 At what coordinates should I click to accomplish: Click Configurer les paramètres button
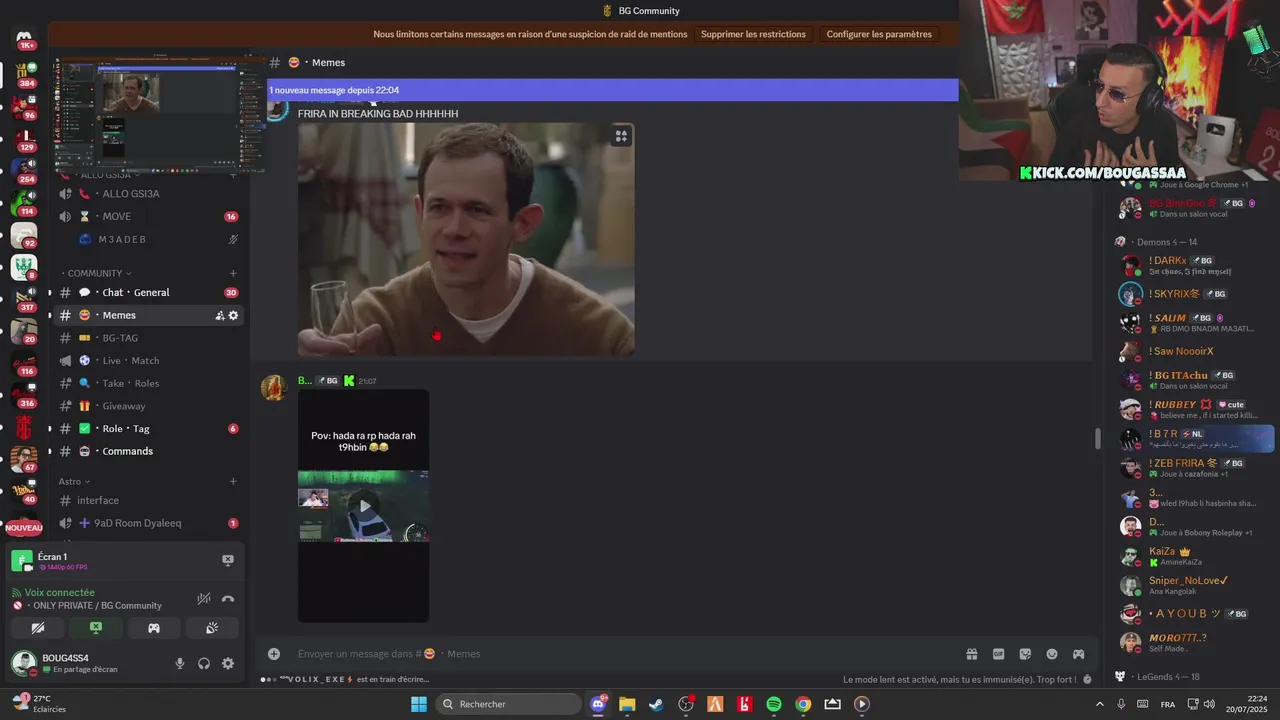point(879,34)
